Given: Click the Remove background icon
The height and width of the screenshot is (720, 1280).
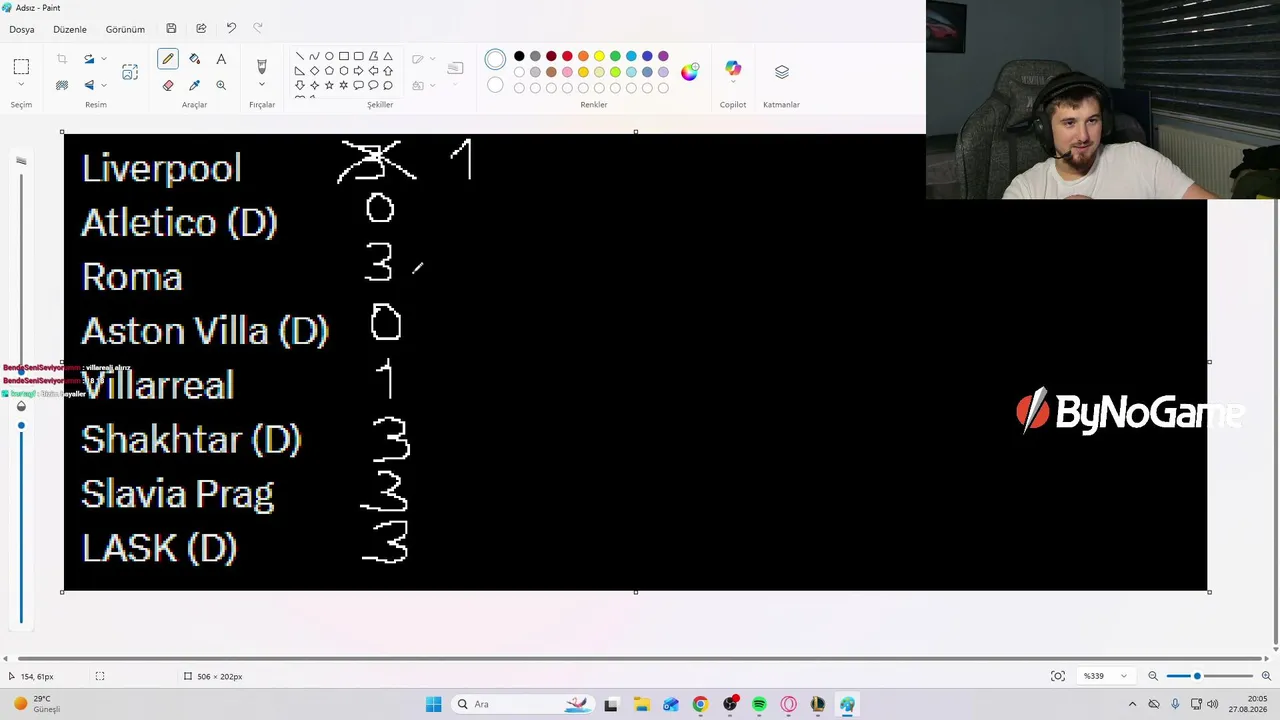Looking at the screenshot, I should 62,85.
